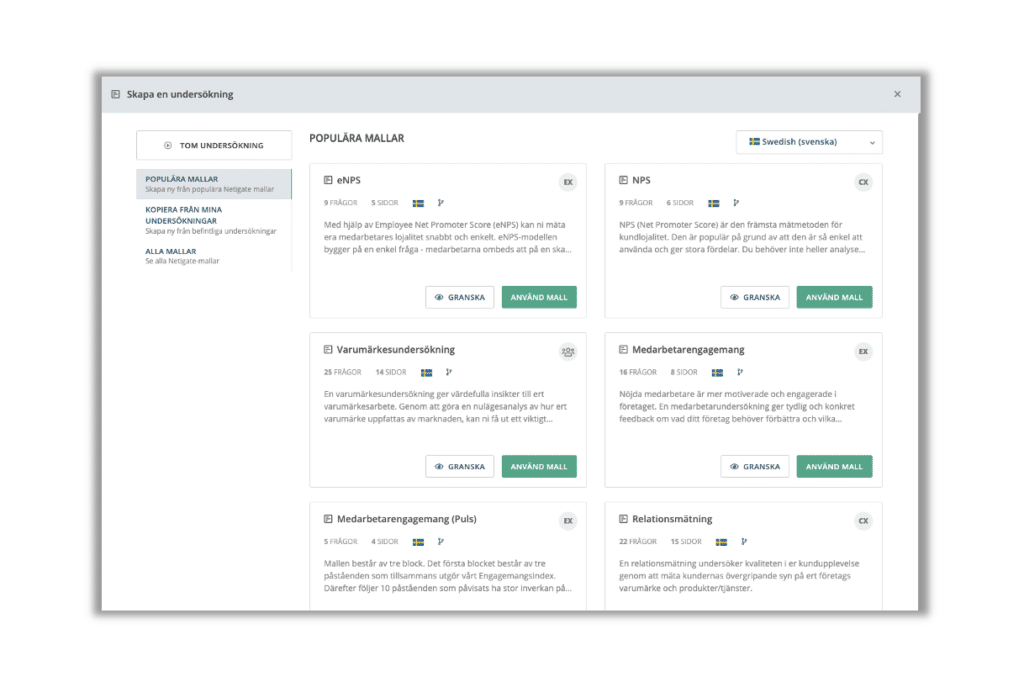Click '25 FRÅGOR' on Varumärkesundersökning card

pyautogui.click(x=342, y=372)
